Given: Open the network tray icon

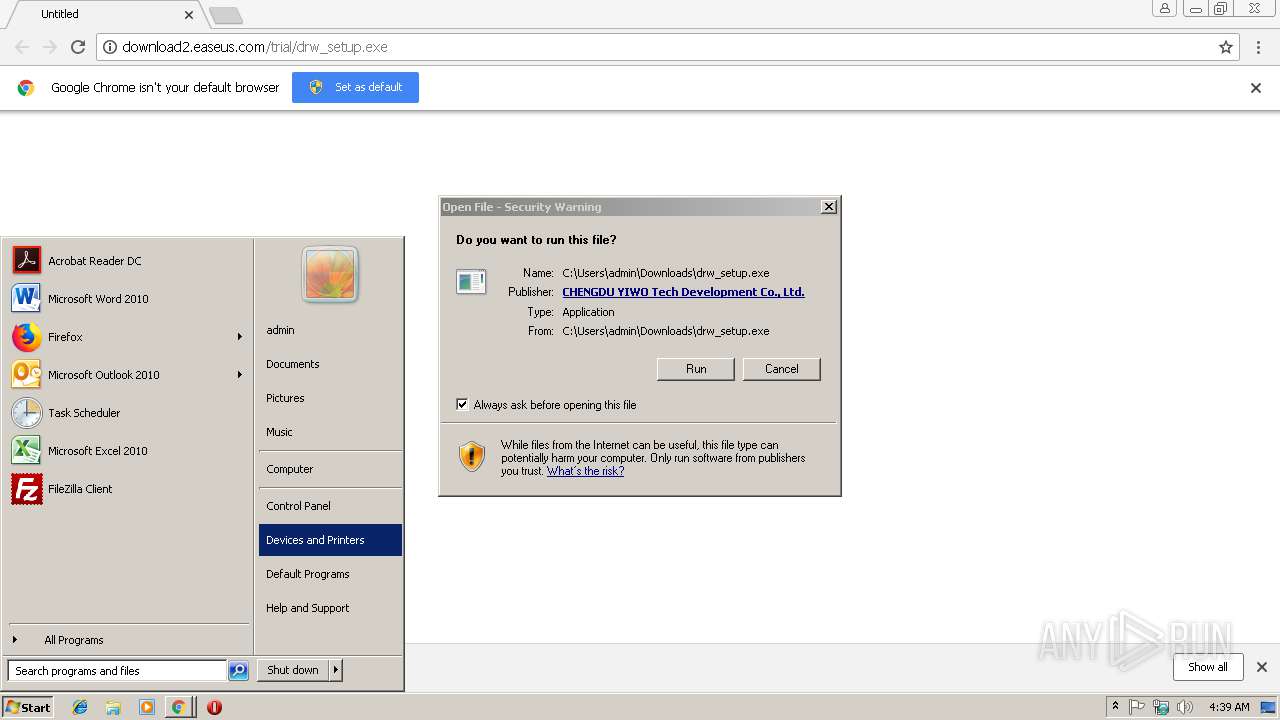Looking at the screenshot, I should pyautogui.click(x=1161, y=707).
